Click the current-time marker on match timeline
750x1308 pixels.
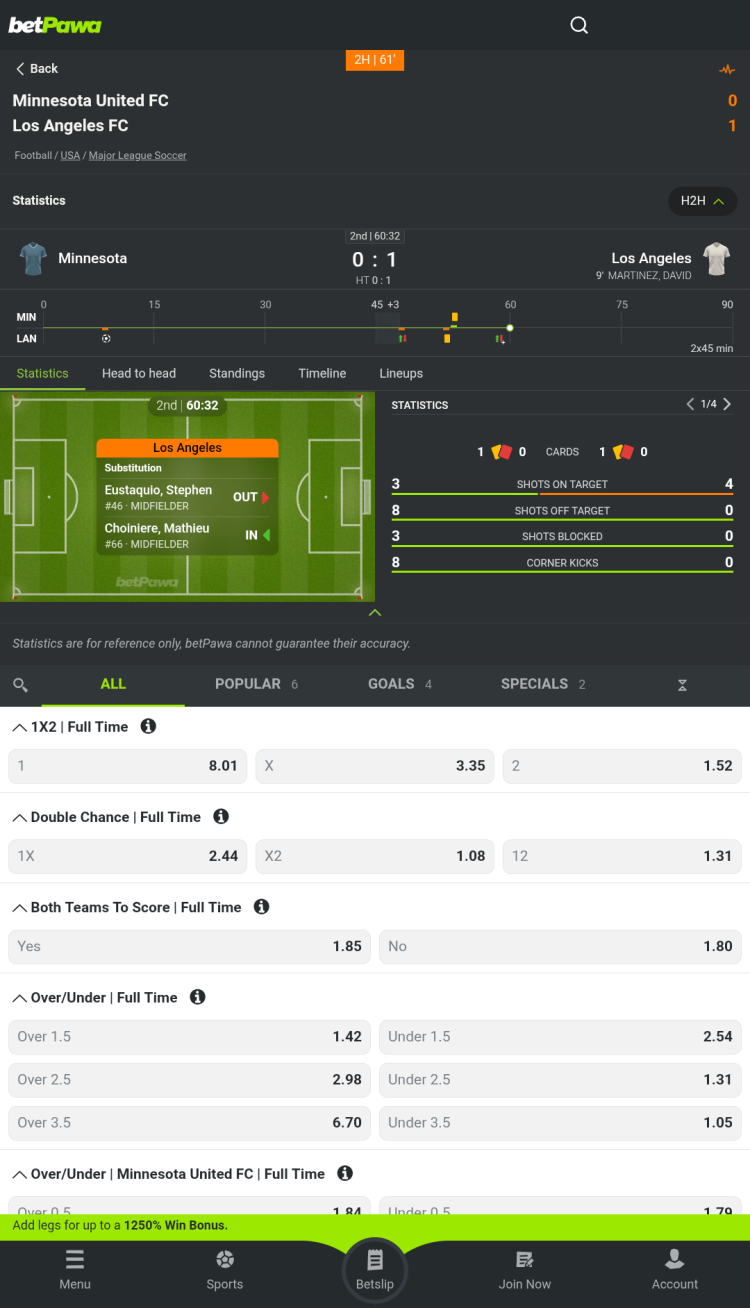510,327
